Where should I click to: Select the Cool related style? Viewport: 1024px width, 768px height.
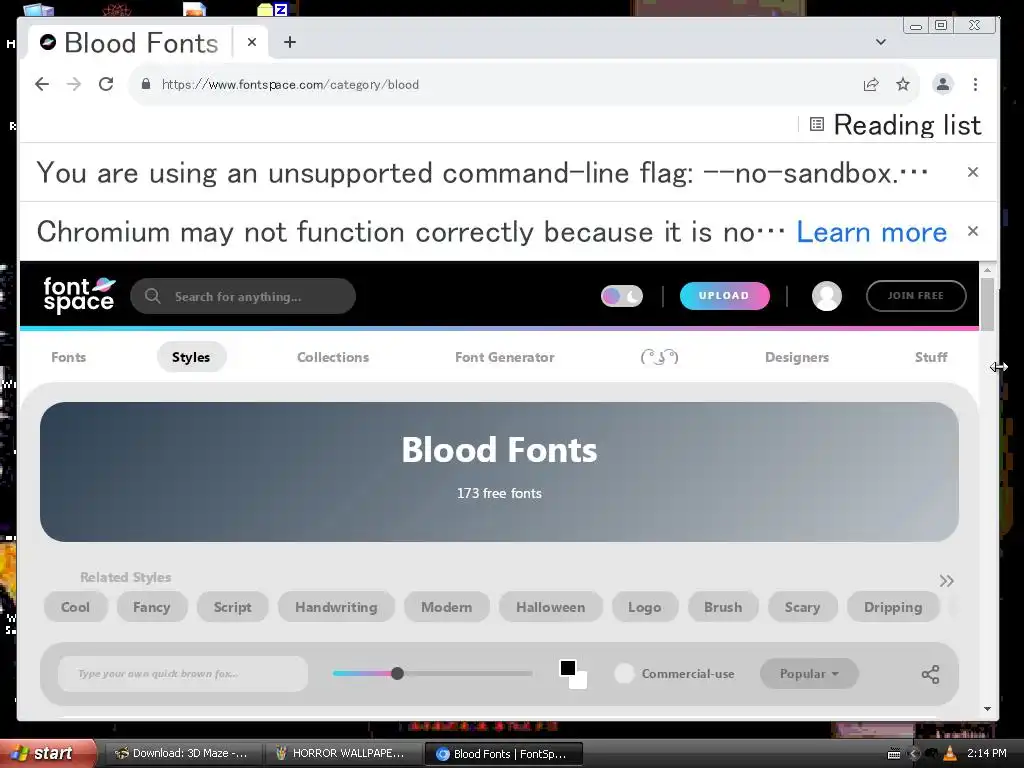tap(75, 607)
